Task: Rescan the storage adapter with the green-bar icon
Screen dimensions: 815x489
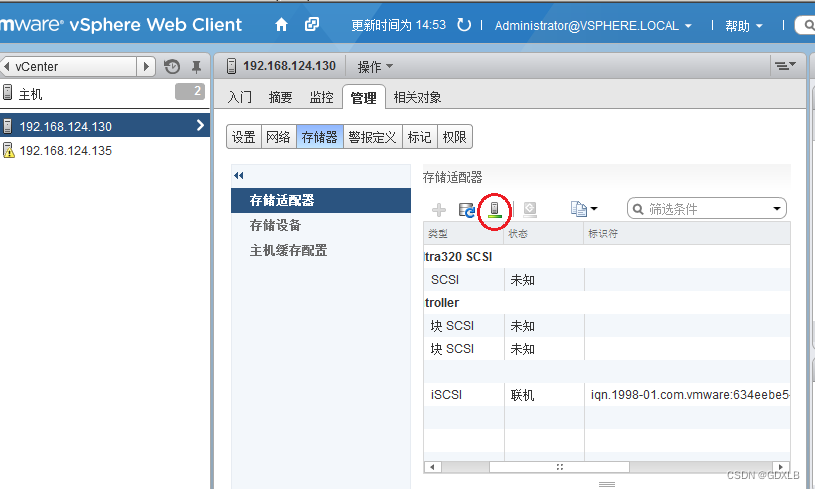Action: 495,209
